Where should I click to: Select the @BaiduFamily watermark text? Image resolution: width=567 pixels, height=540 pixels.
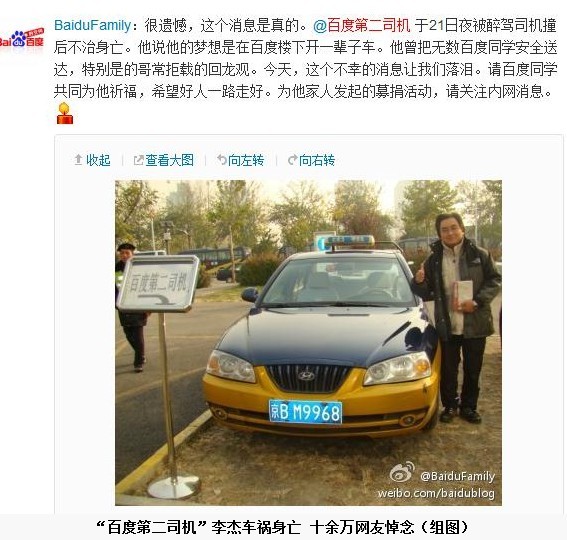tap(457, 476)
